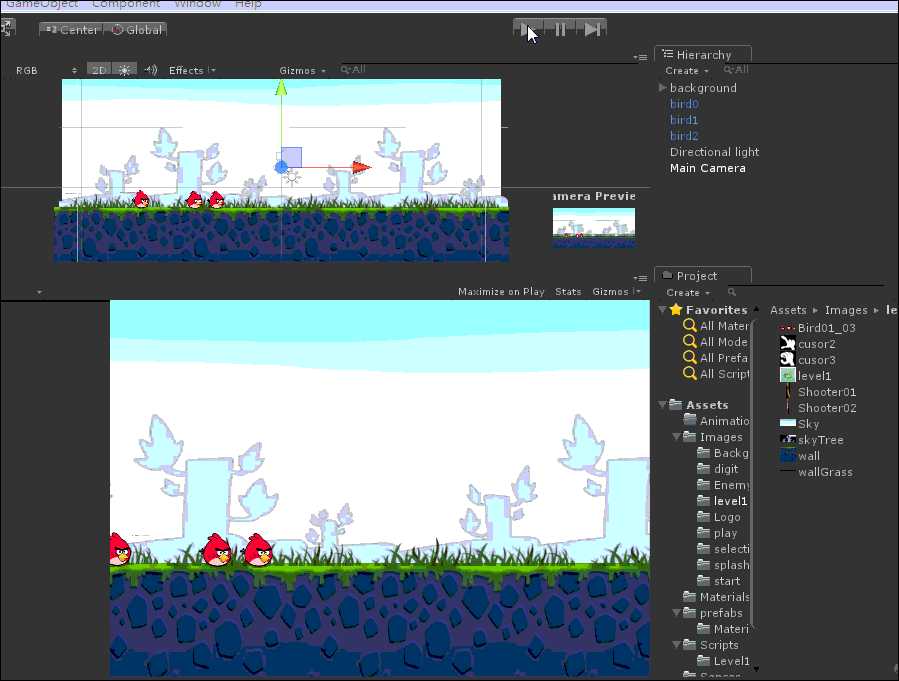Click the Project search magnifier icon
899x681 pixels.
(732, 292)
